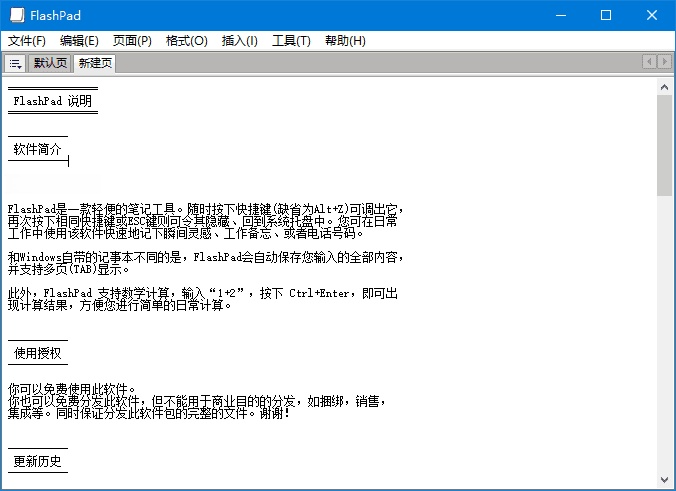Click the vertical scrollbar up arrow

(x=665, y=86)
